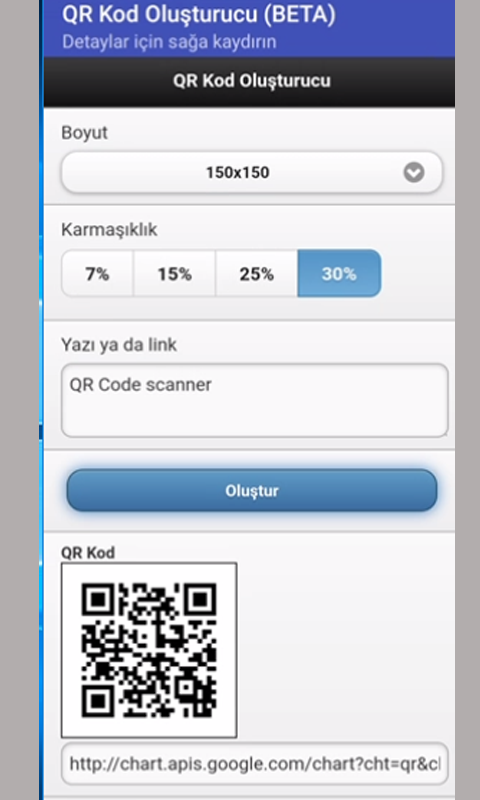
Task: Click the Boyut label
Action: [84, 133]
